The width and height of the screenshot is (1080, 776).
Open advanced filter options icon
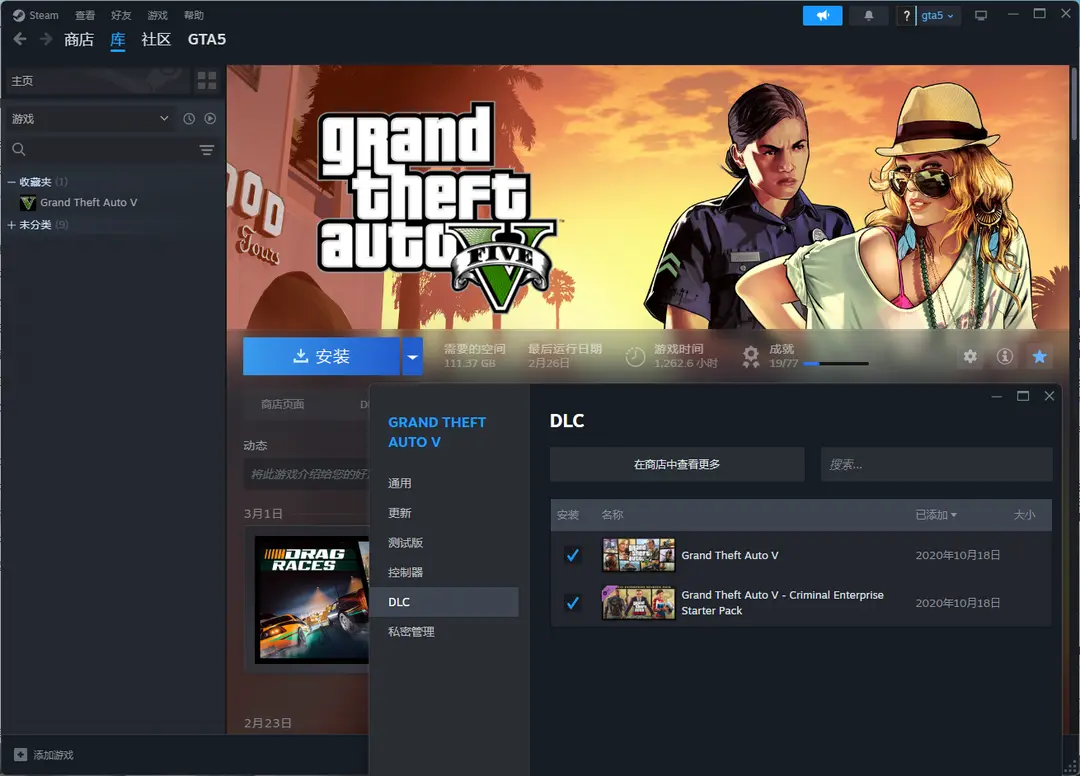(x=207, y=149)
